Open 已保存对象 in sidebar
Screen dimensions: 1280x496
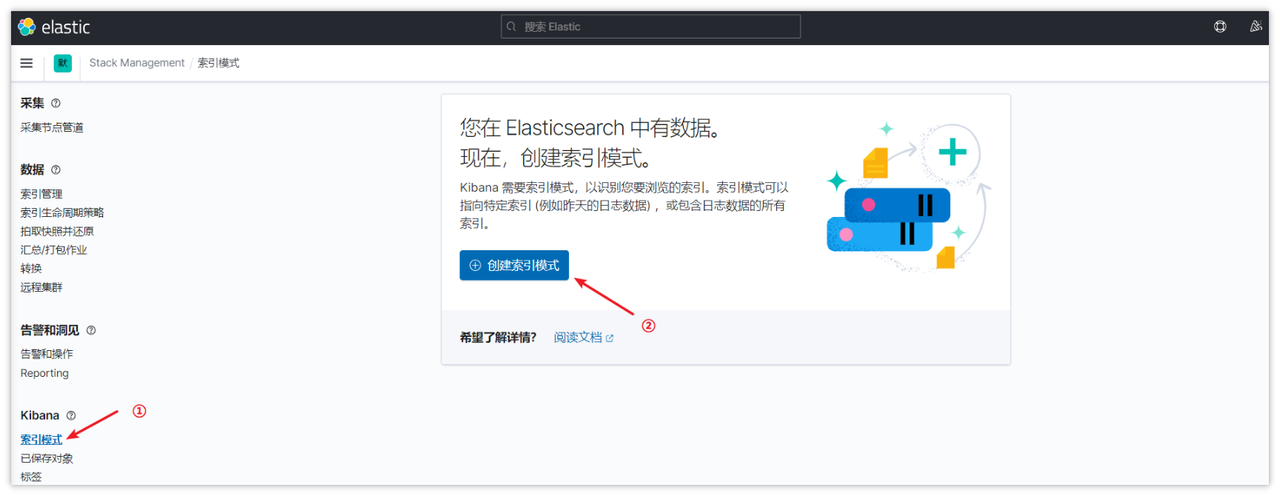coord(47,459)
